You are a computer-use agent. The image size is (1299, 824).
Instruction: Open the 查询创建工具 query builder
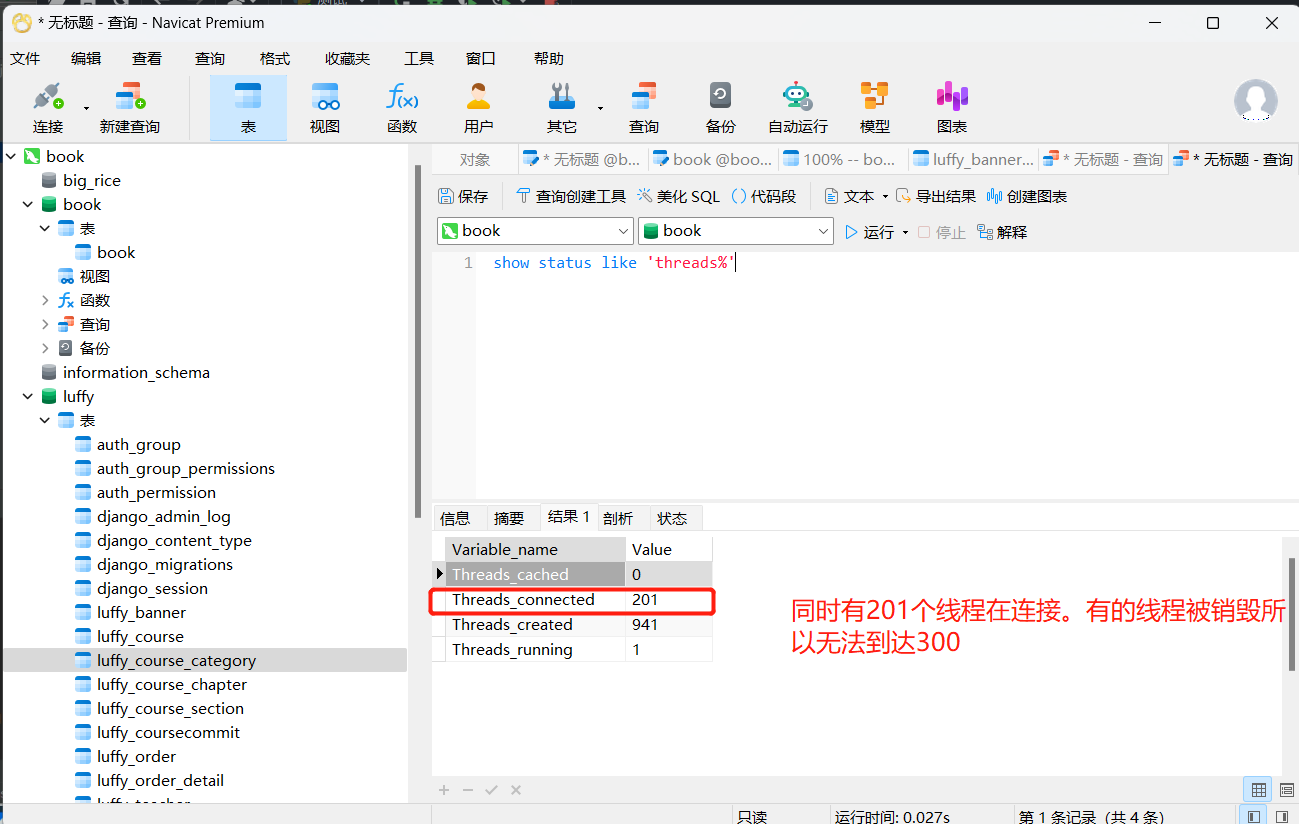pos(571,196)
